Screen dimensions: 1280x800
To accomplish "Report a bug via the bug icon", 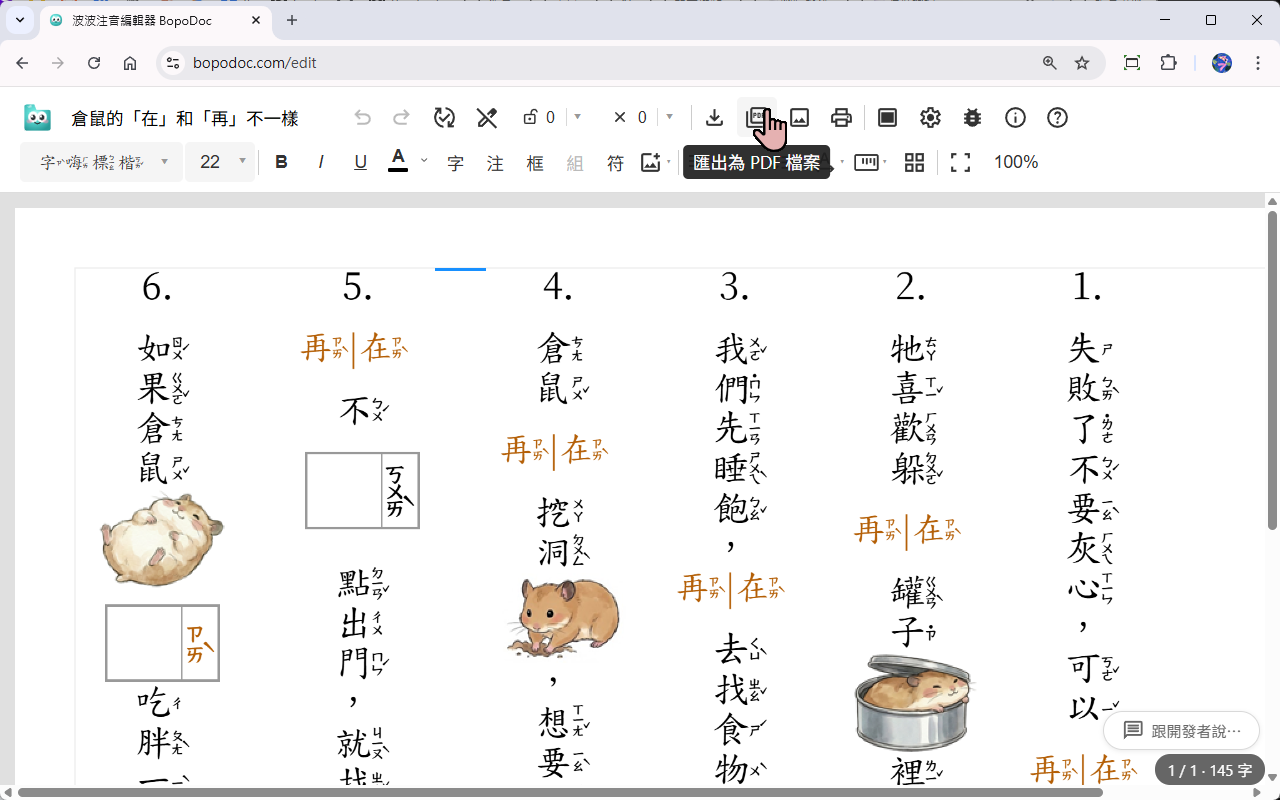I will coord(972,117).
